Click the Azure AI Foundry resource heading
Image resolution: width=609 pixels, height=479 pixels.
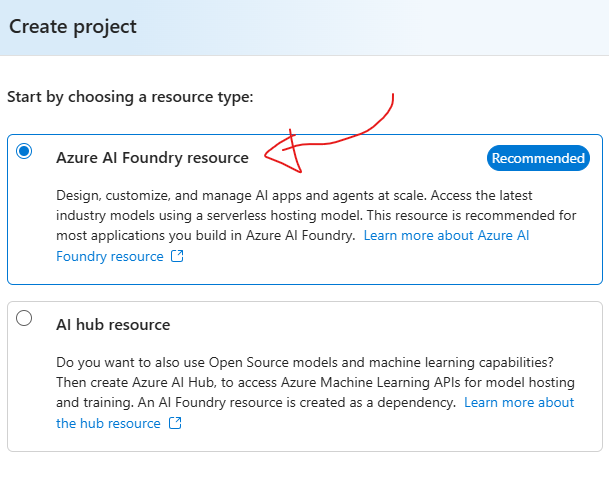coord(152,158)
